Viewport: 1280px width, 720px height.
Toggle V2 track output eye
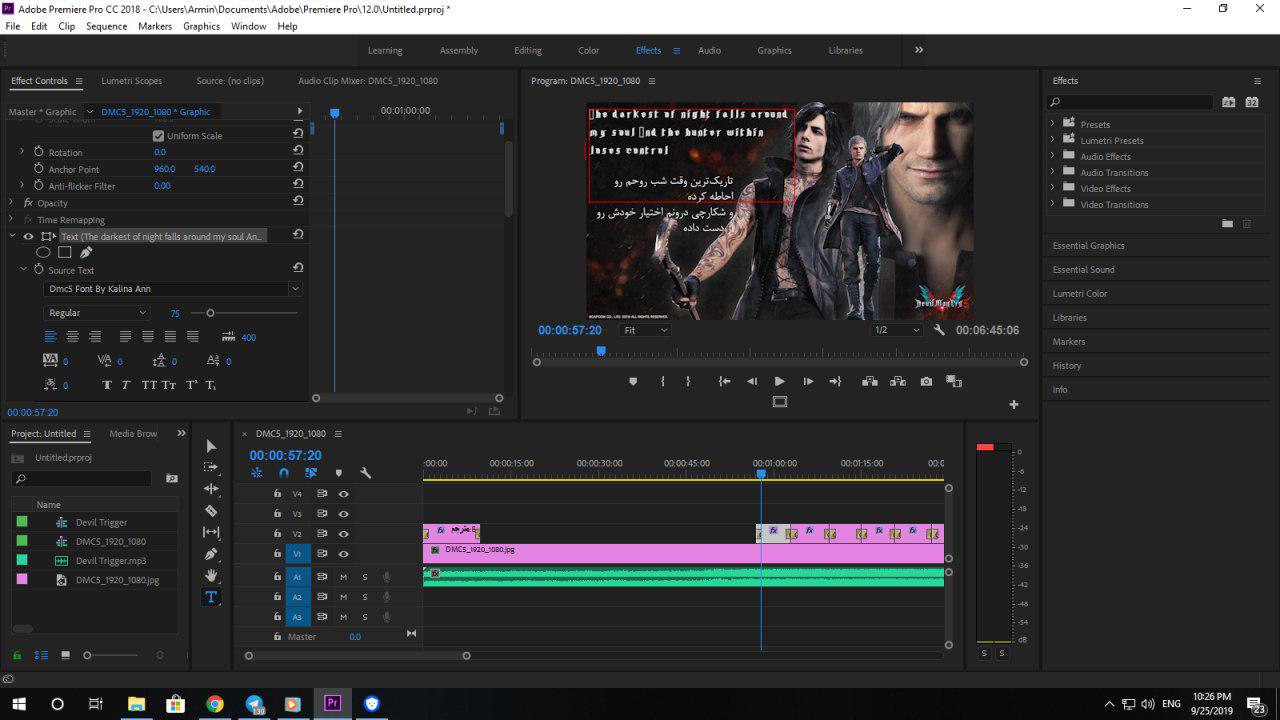coord(343,534)
